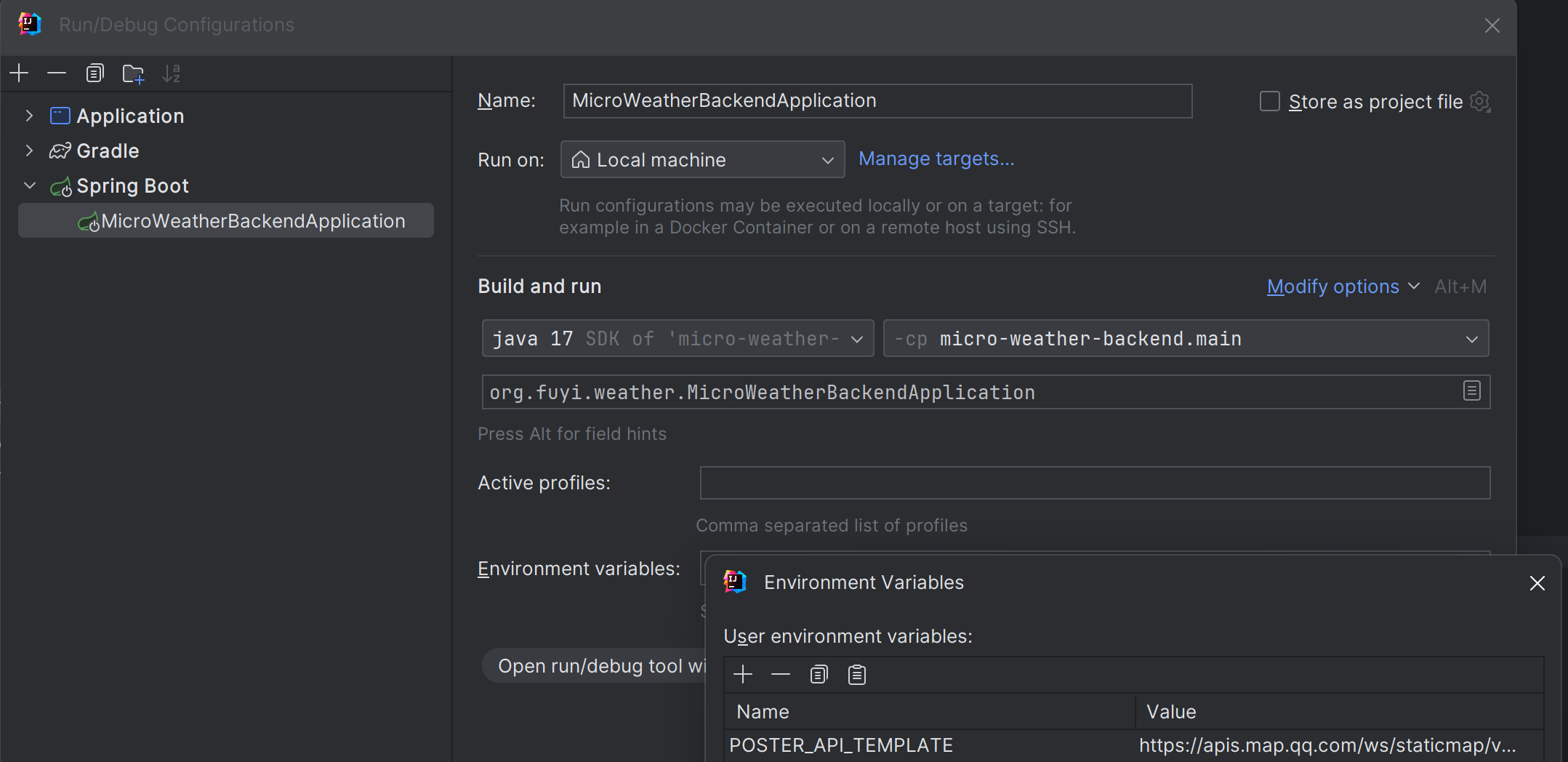Sort configurations alphabetically
Image resolution: width=1568 pixels, height=762 pixels.
click(172, 73)
